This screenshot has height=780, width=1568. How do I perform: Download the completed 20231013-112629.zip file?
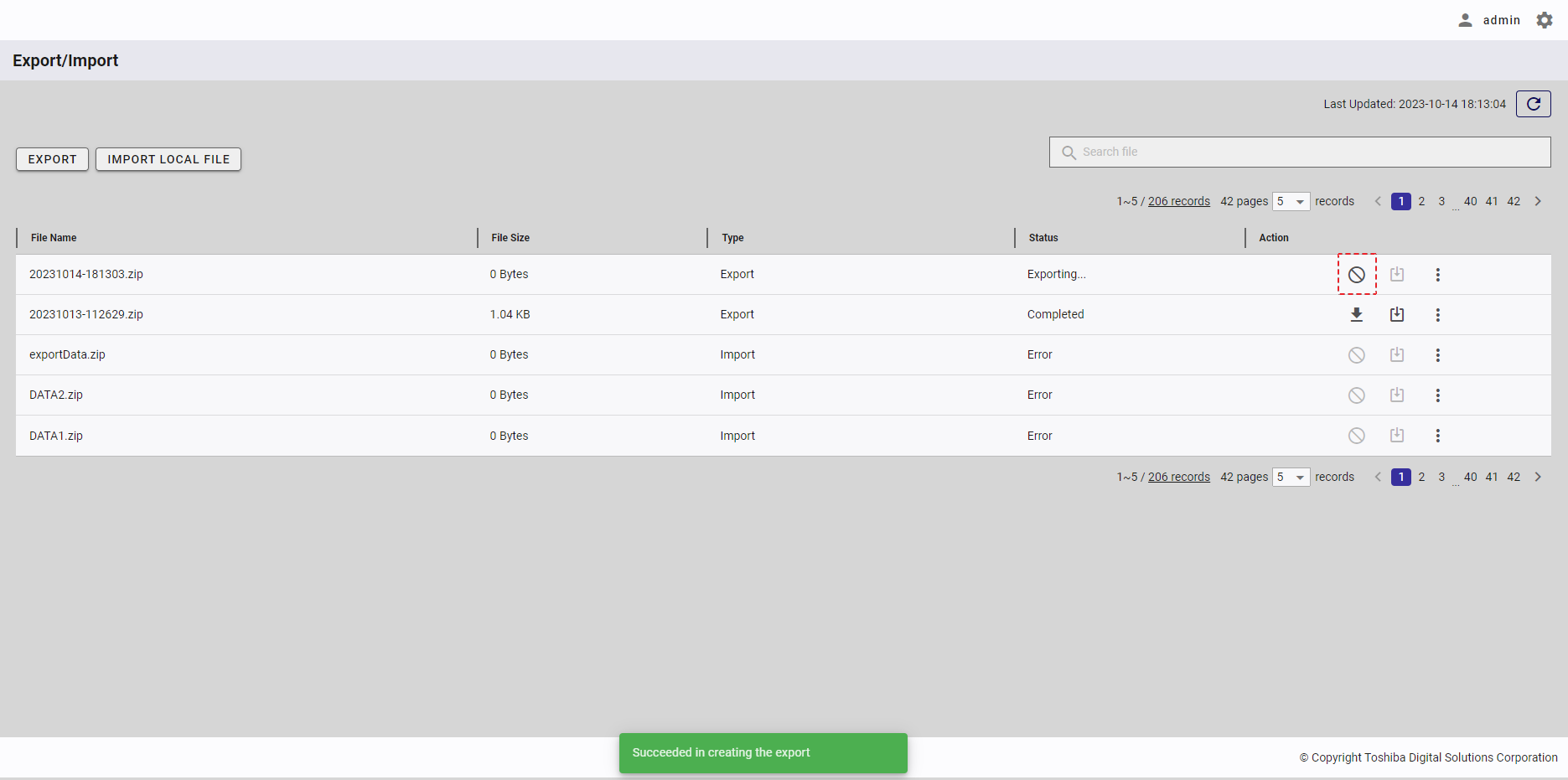(x=1356, y=315)
